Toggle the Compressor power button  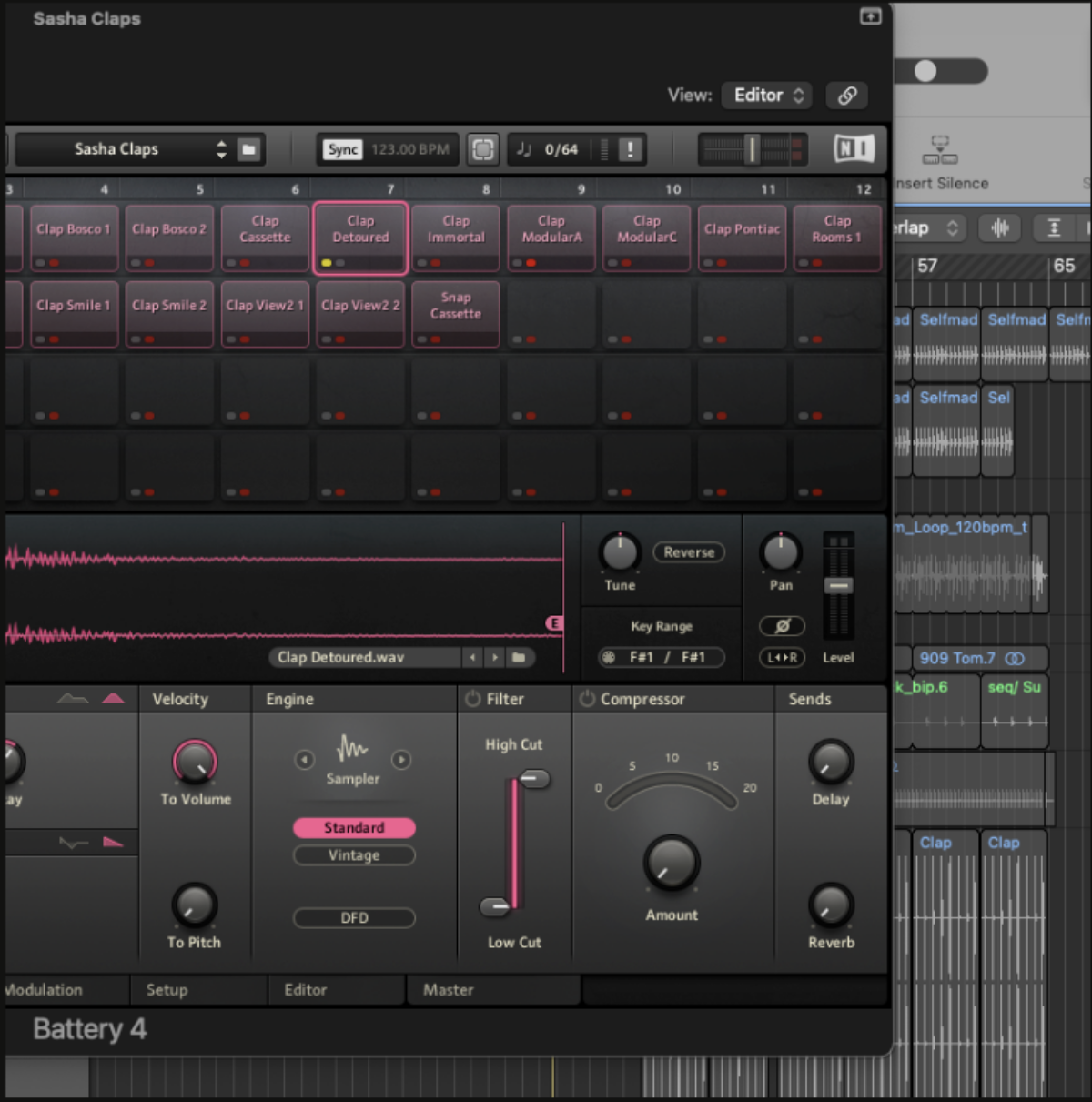(x=587, y=699)
